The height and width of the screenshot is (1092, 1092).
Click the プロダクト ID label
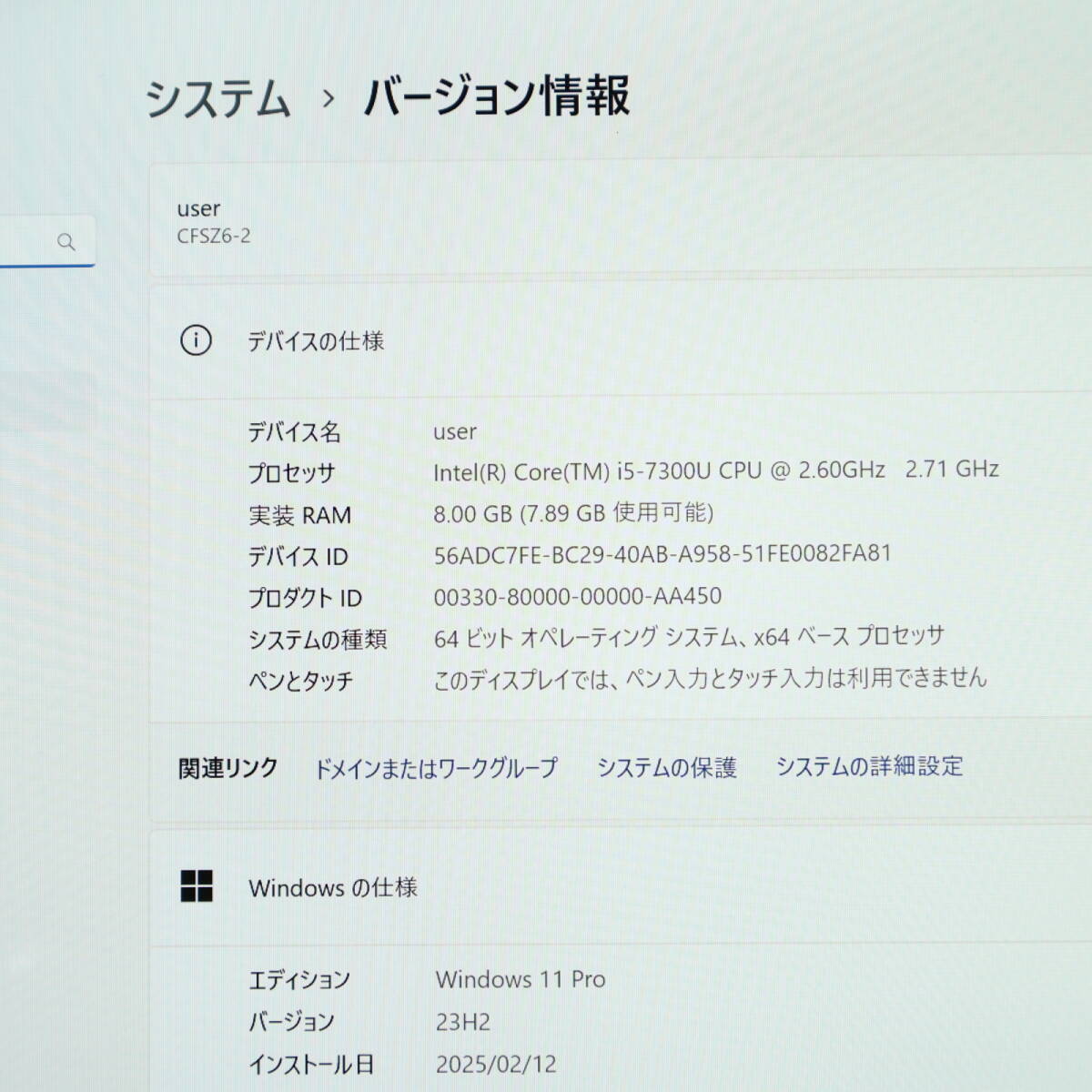(305, 598)
